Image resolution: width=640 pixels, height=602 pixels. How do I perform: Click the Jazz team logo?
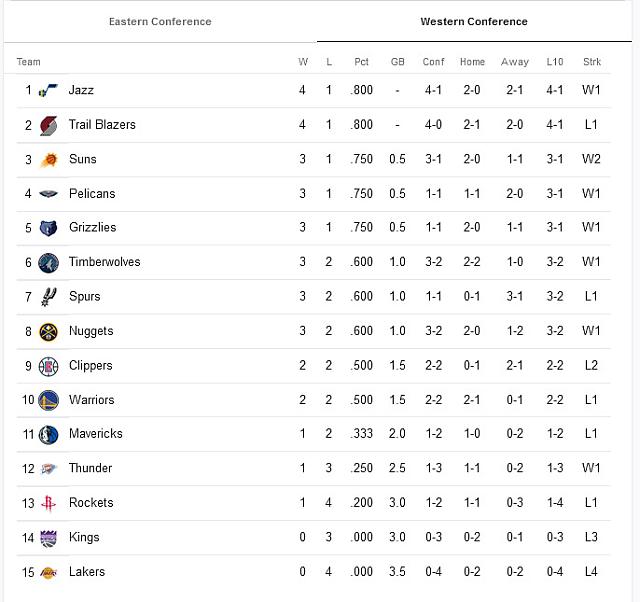click(48, 91)
